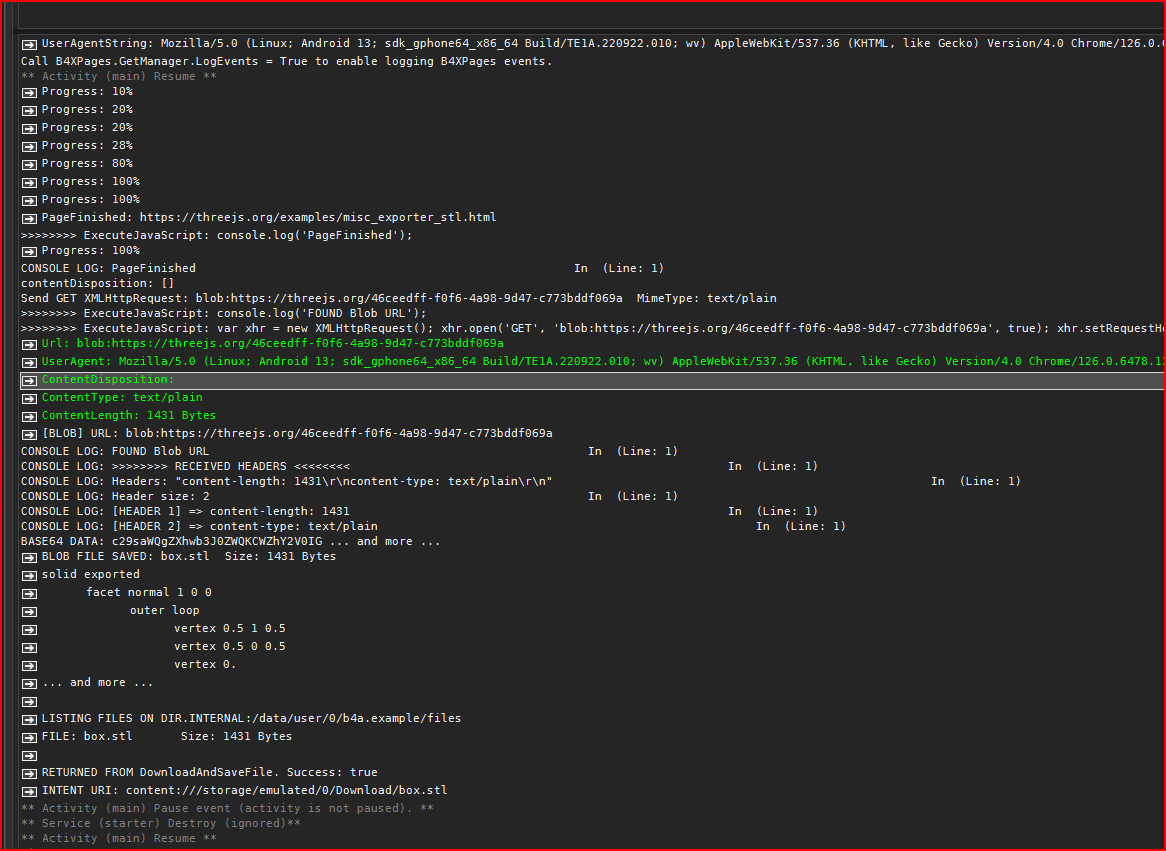Click arrow icon beside truncated vertex 0. line
The image size is (1166, 851).
click(x=29, y=665)
